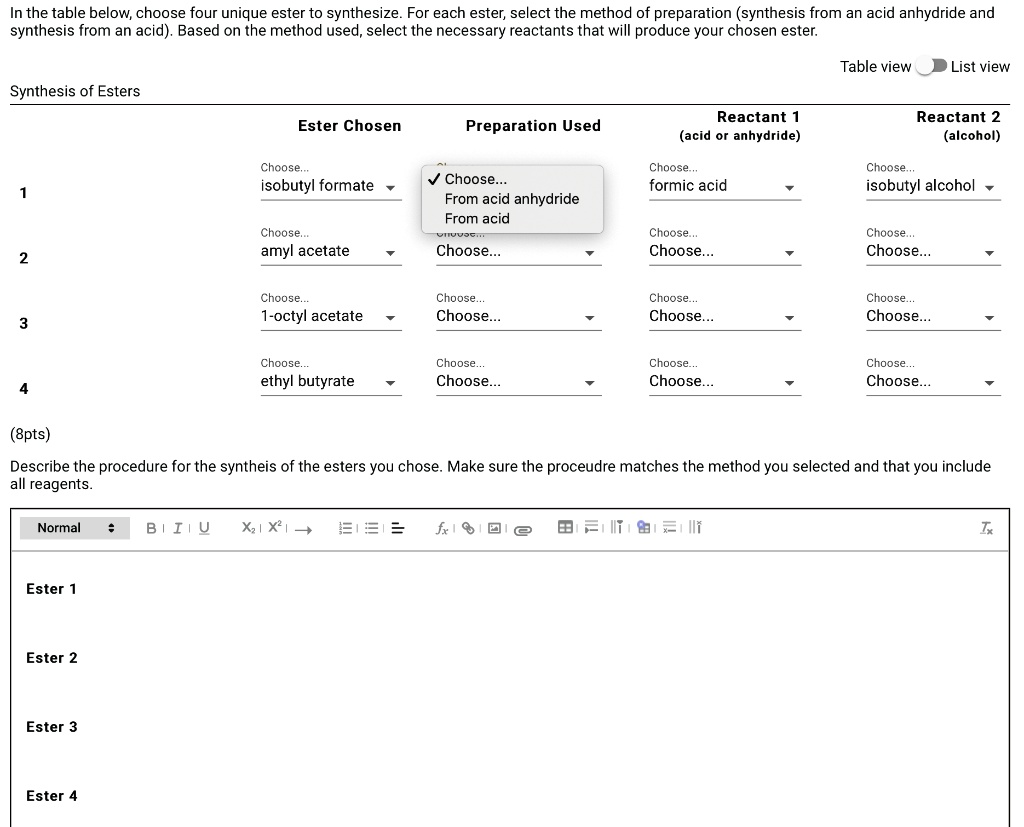Viewport: 1024px width, 827px height.
Task: Open Reactant 1 dropdown for ethyl butyrate
Action: click(x=724, y=381)
